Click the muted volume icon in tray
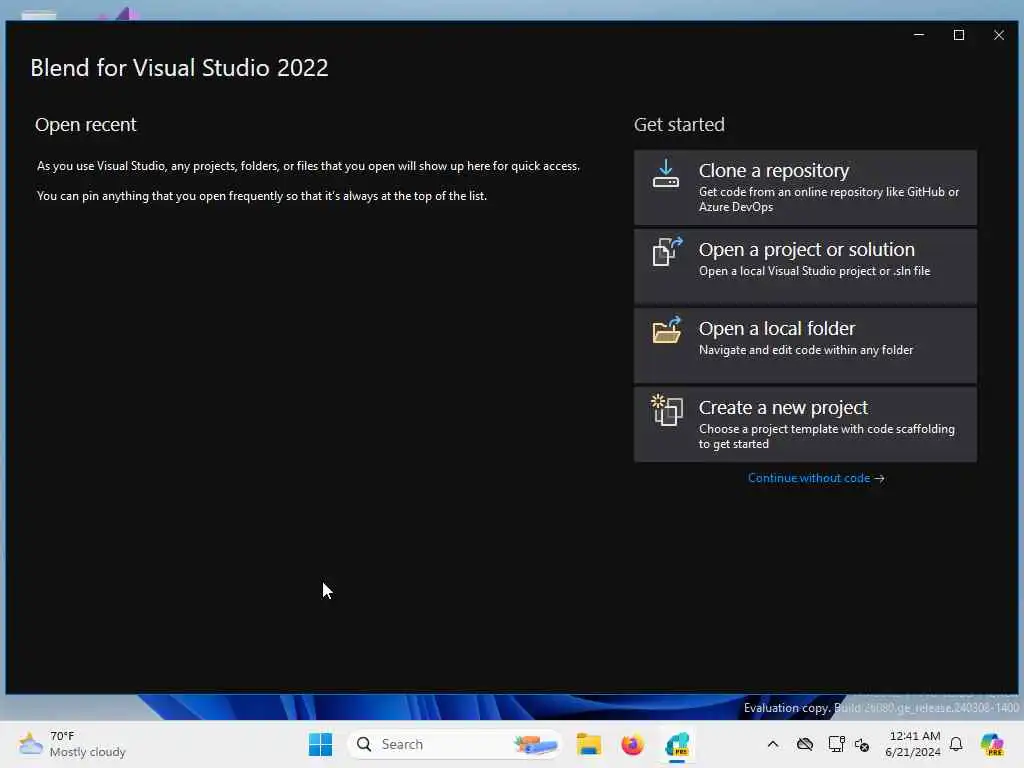Viewport: 1024px width, 768px height. click(x=862, y=744)
